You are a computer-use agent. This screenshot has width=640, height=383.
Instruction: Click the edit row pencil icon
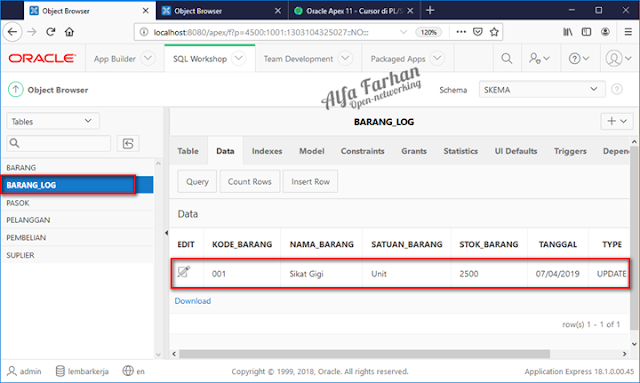(x=184, y=272)
